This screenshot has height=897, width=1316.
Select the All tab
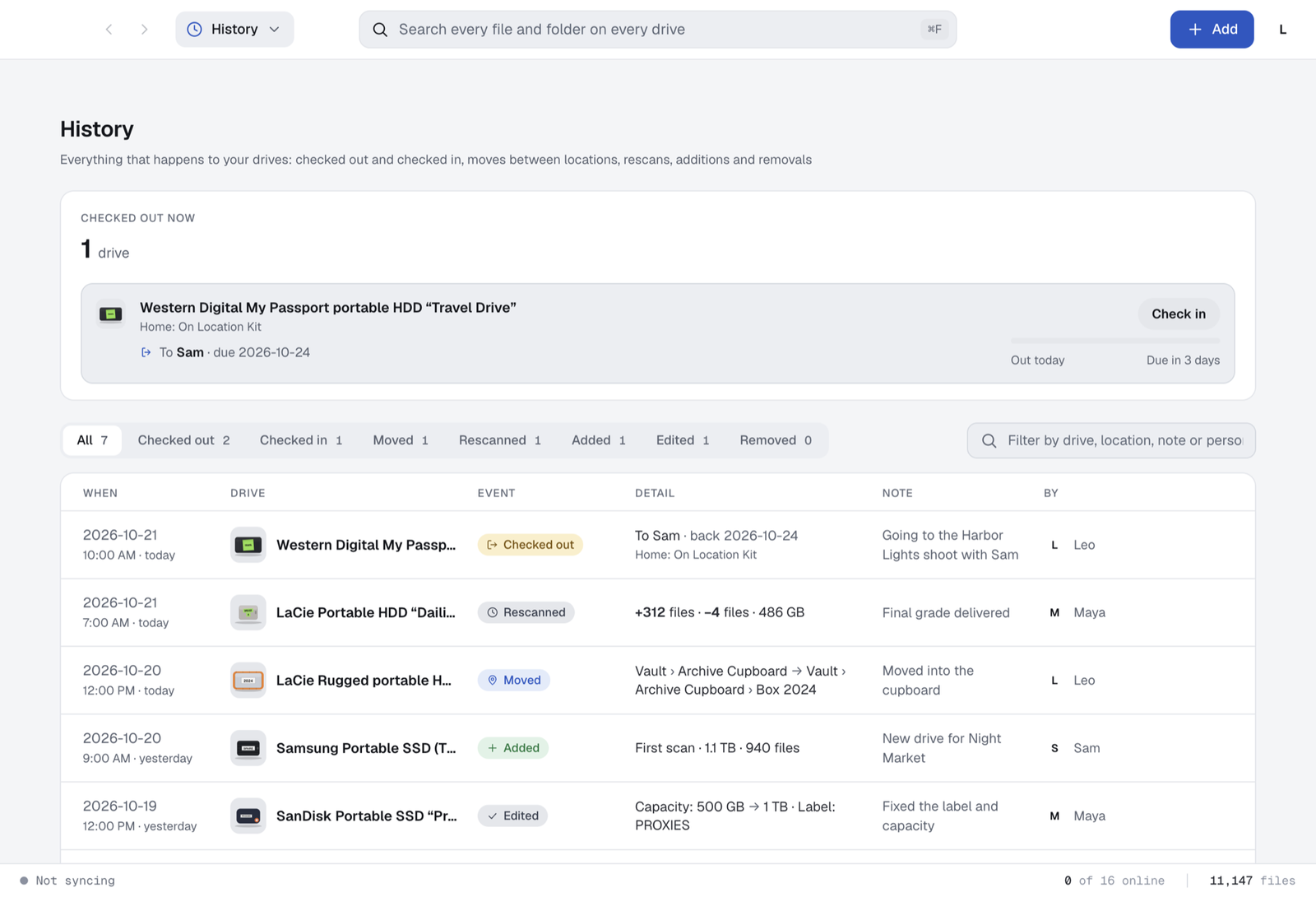(92, 440)
